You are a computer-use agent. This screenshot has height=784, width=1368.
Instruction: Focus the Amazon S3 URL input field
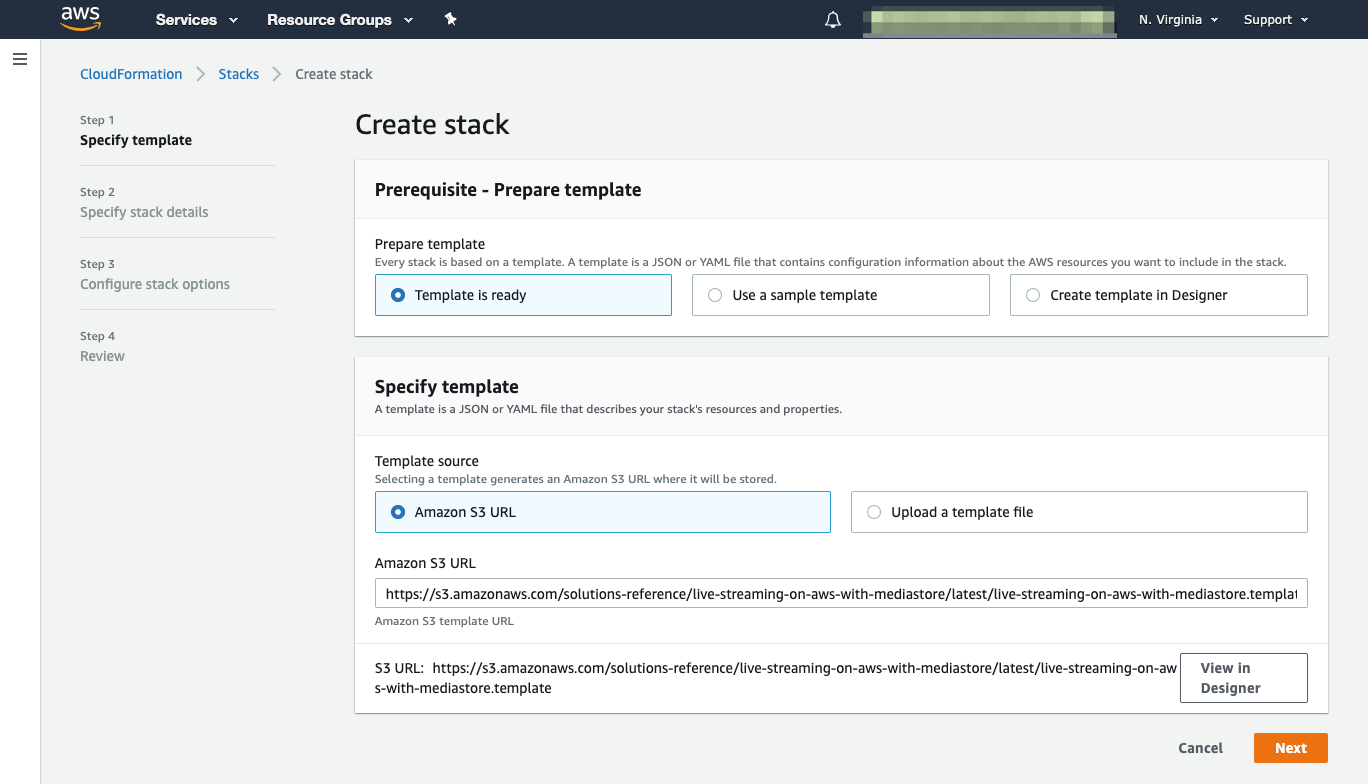click(x=841, y=594)
